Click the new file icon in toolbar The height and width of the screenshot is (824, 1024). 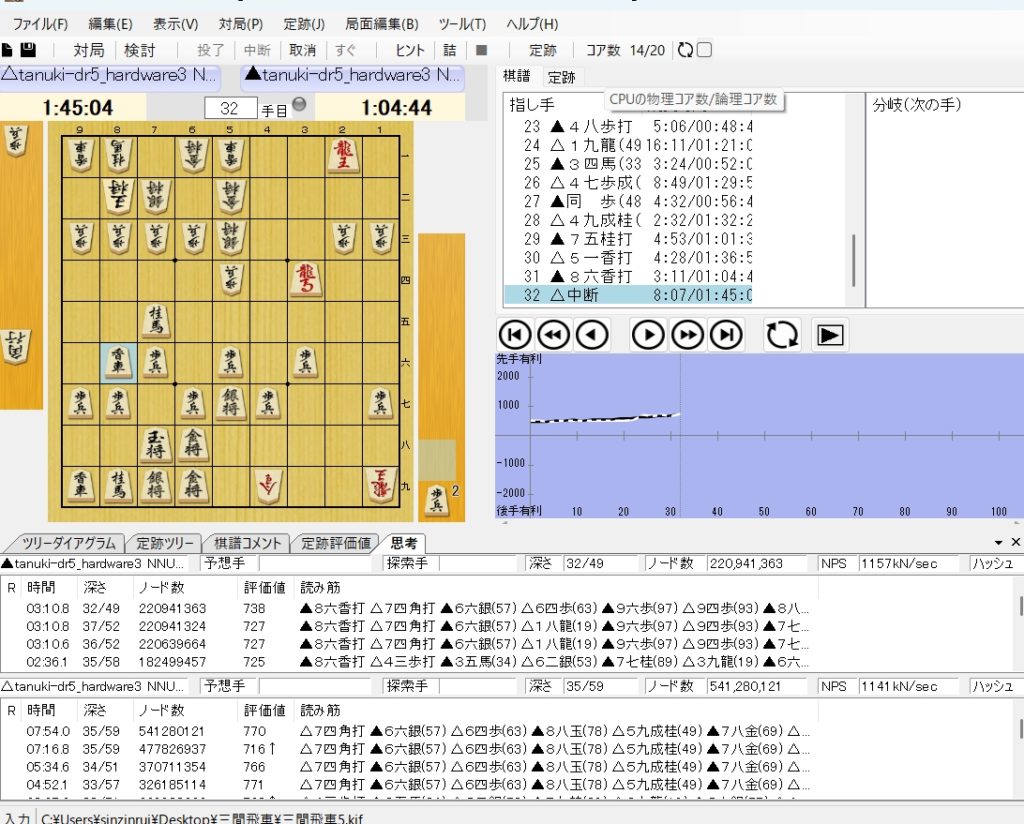(x=8, y=50)
